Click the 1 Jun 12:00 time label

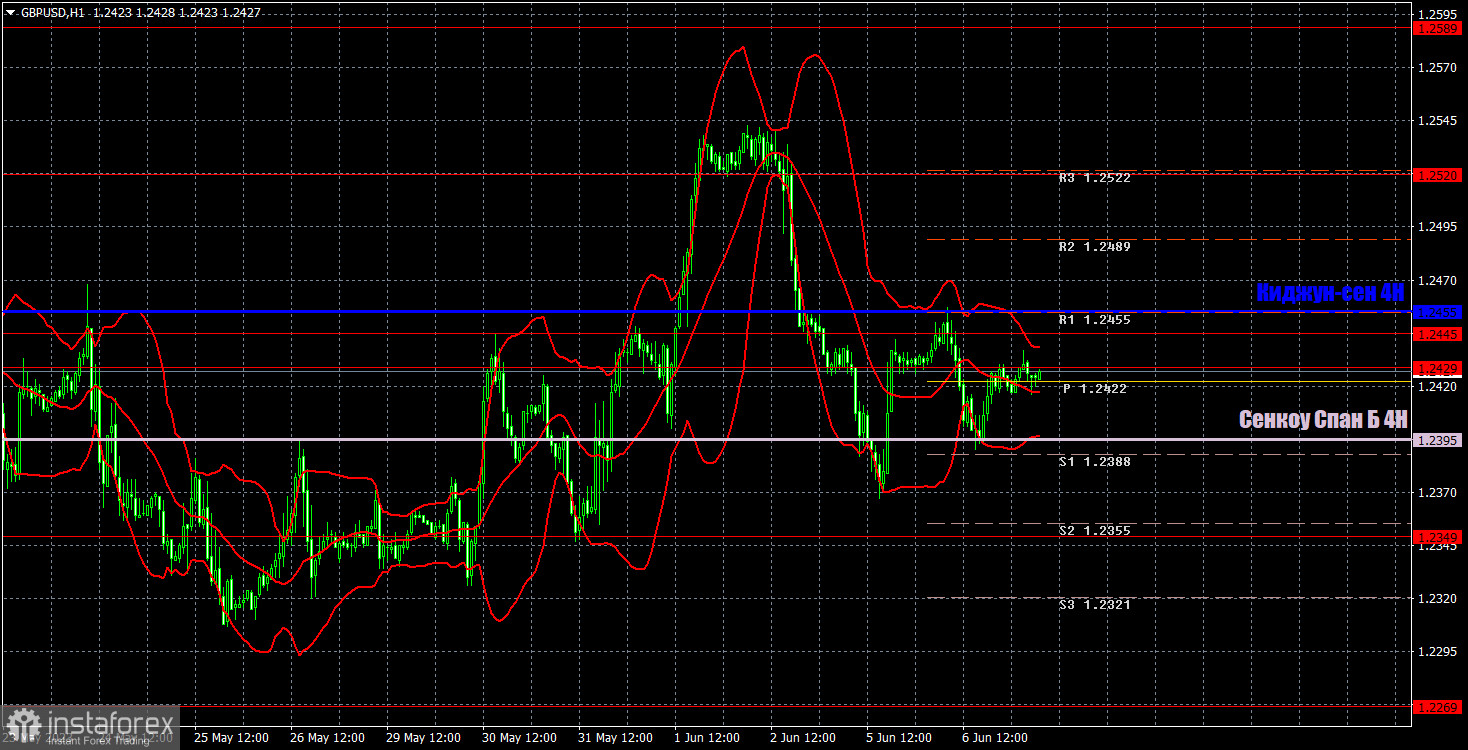[x=707, y=738]
